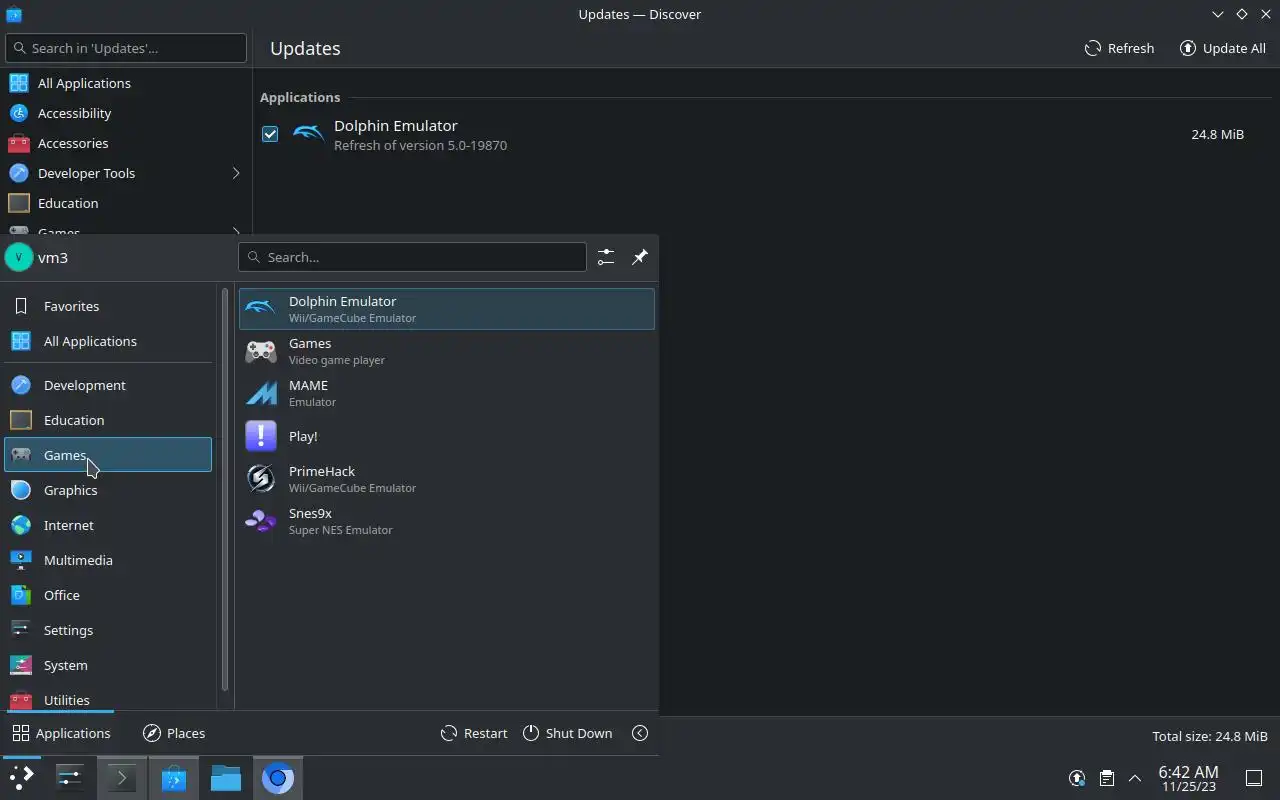Switch to the Applications tab in launcher

[x=61, y=733]
